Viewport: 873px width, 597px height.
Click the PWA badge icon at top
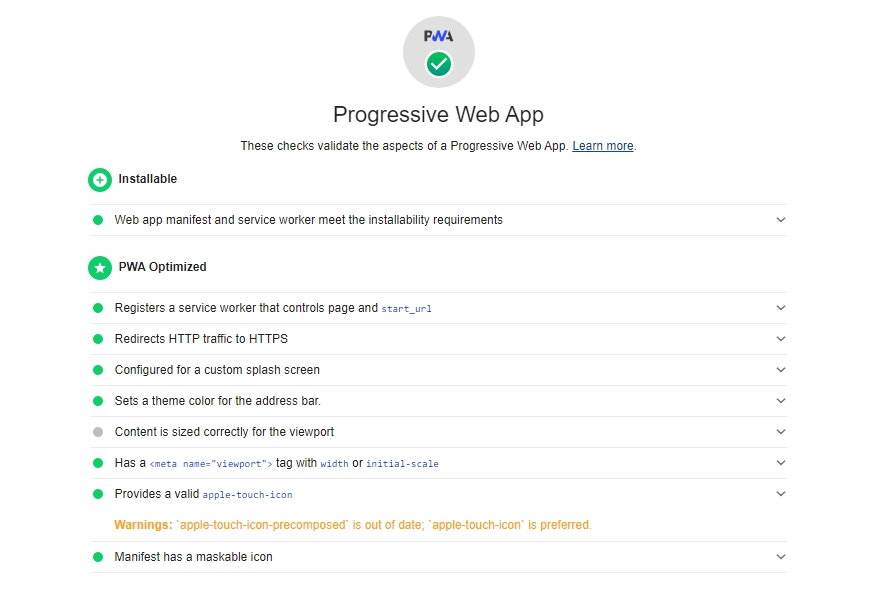(x=438, y=52)
